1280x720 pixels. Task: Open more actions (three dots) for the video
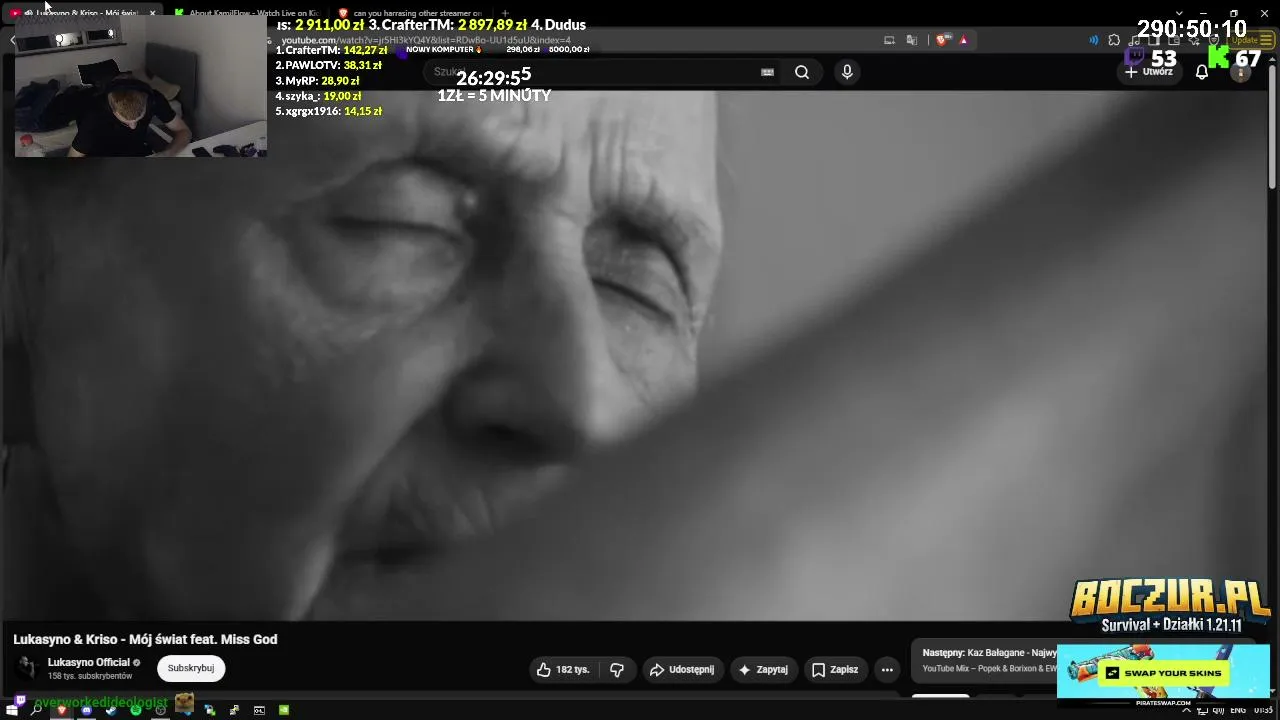887,669
